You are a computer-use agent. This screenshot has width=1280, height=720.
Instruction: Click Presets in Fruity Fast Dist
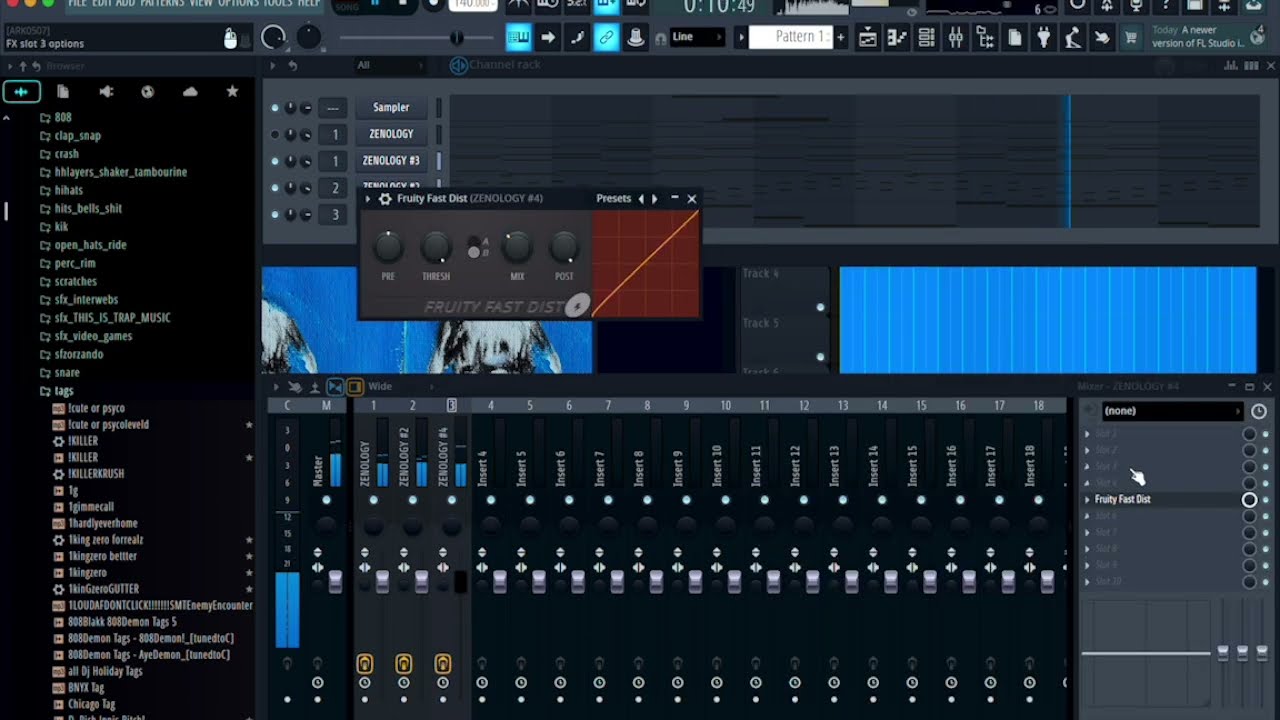(614, 199)
